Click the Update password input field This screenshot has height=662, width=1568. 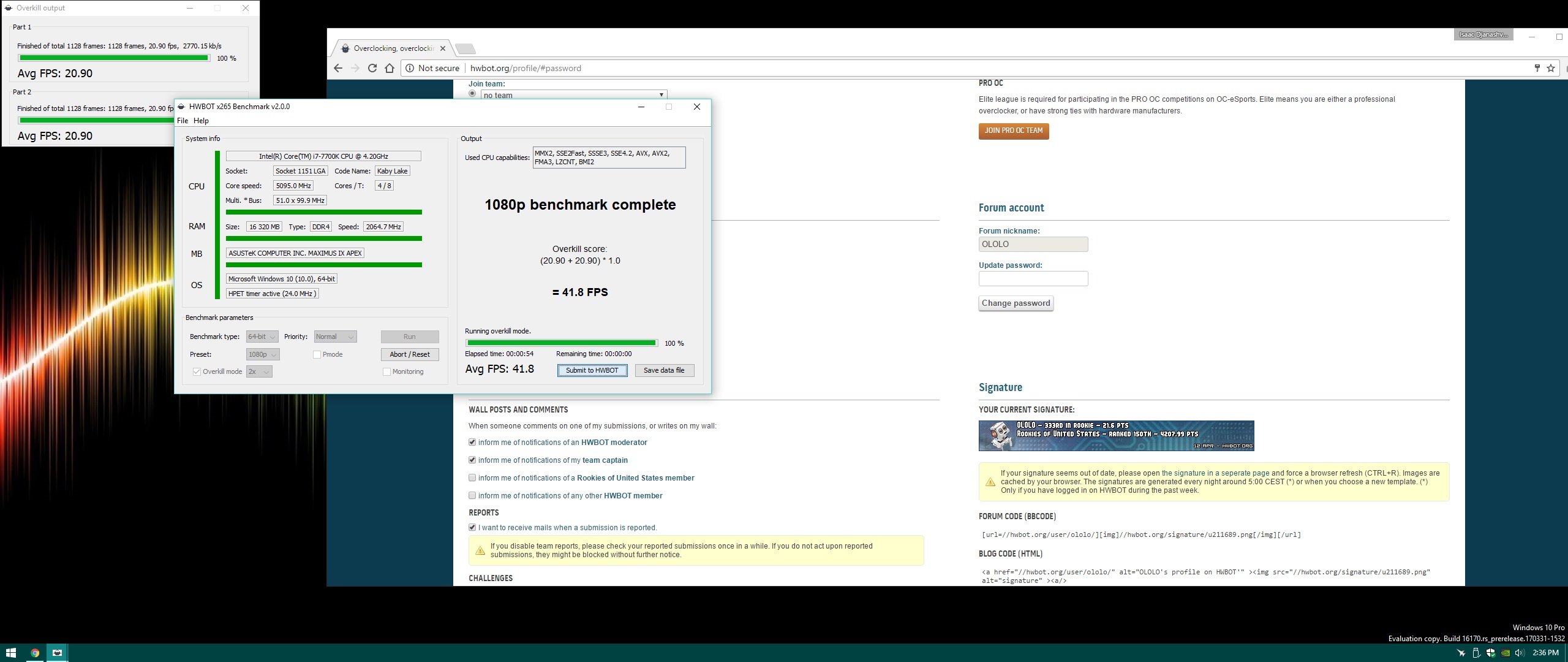1033,278
